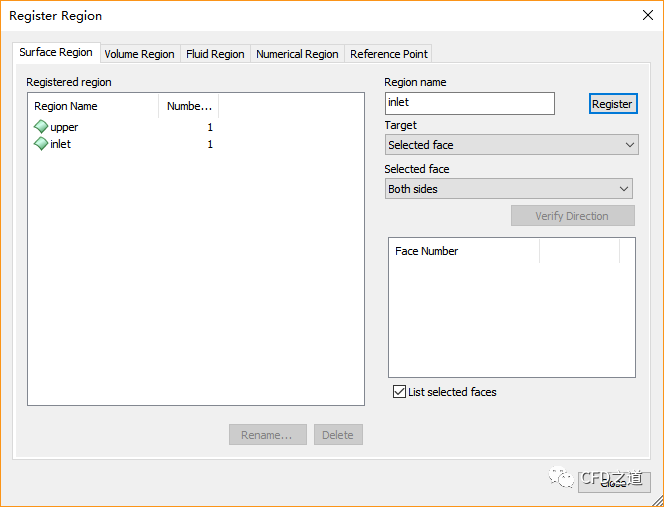Open the Selected face dropdown showing Both sides

509,189
